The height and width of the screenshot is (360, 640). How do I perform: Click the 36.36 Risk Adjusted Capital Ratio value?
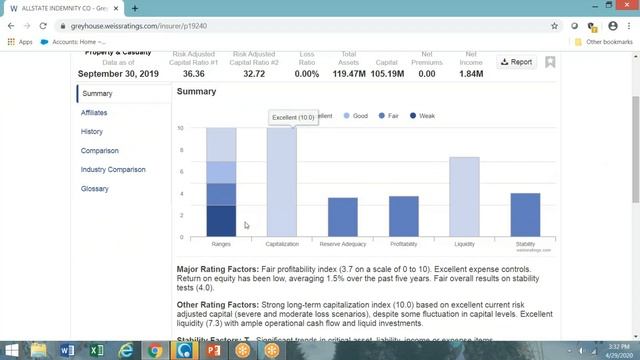pyautogui.click(x=193, y=74)
